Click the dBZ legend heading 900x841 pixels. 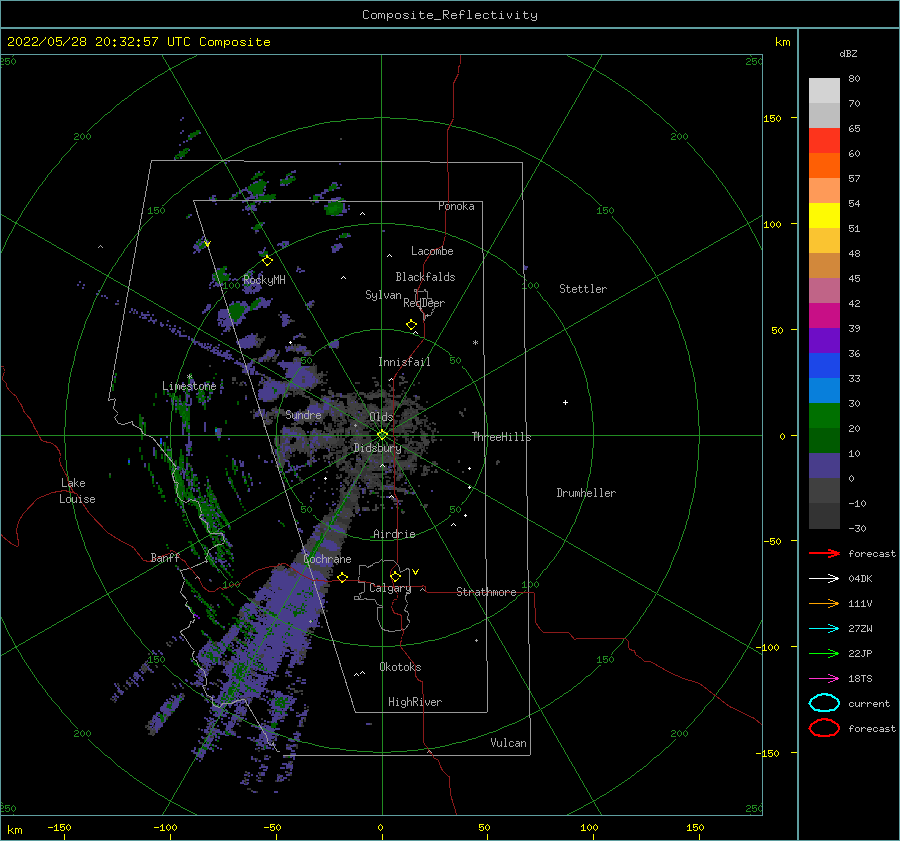tap(848, 53)
